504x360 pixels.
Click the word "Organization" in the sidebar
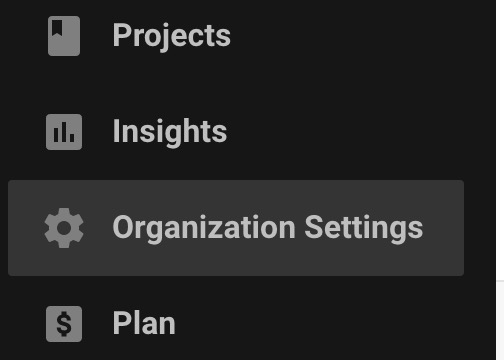pos(204,229)
